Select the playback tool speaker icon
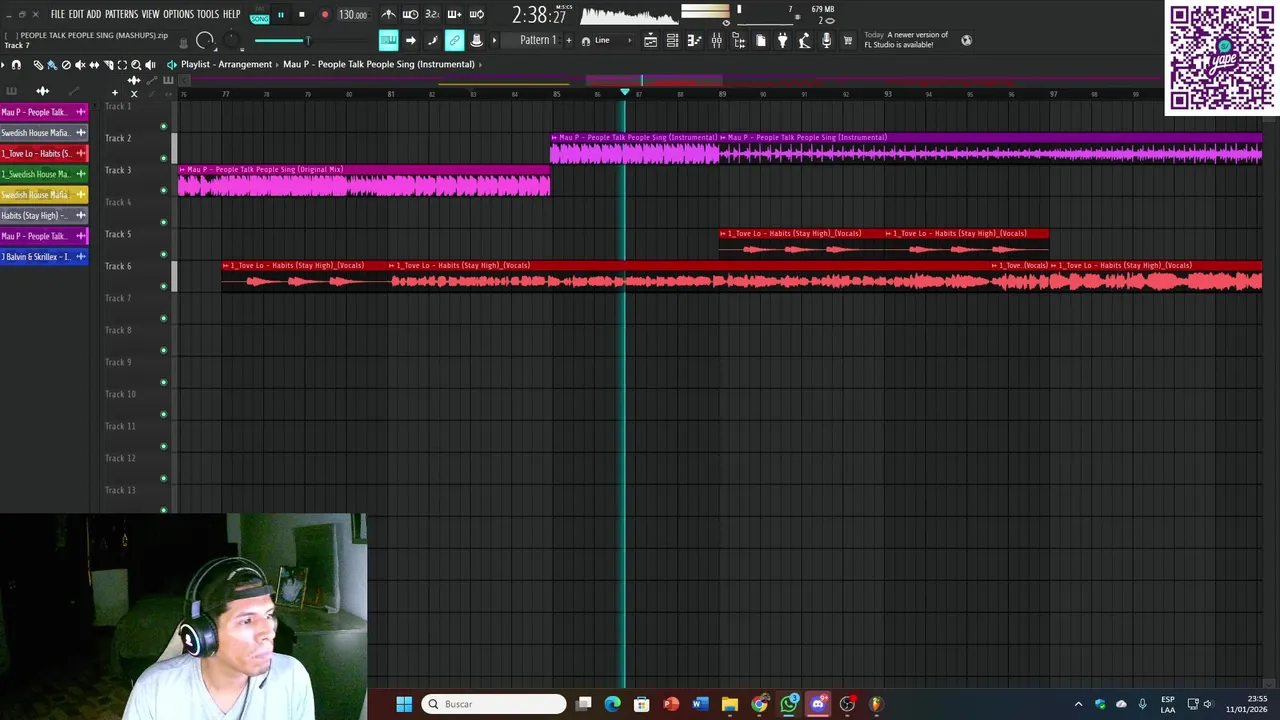Viewport: 1280px width, 720px height. (x=150, y=64)
